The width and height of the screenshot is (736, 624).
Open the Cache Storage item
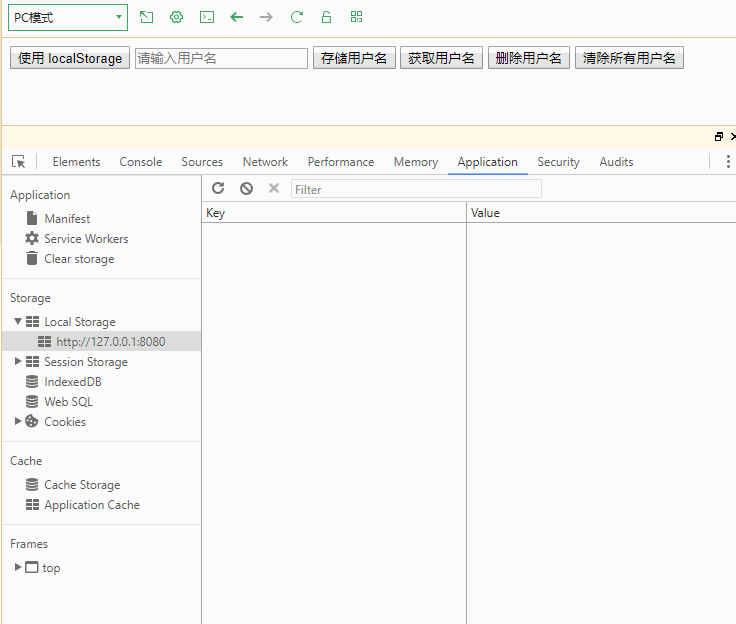pos(82,485)
